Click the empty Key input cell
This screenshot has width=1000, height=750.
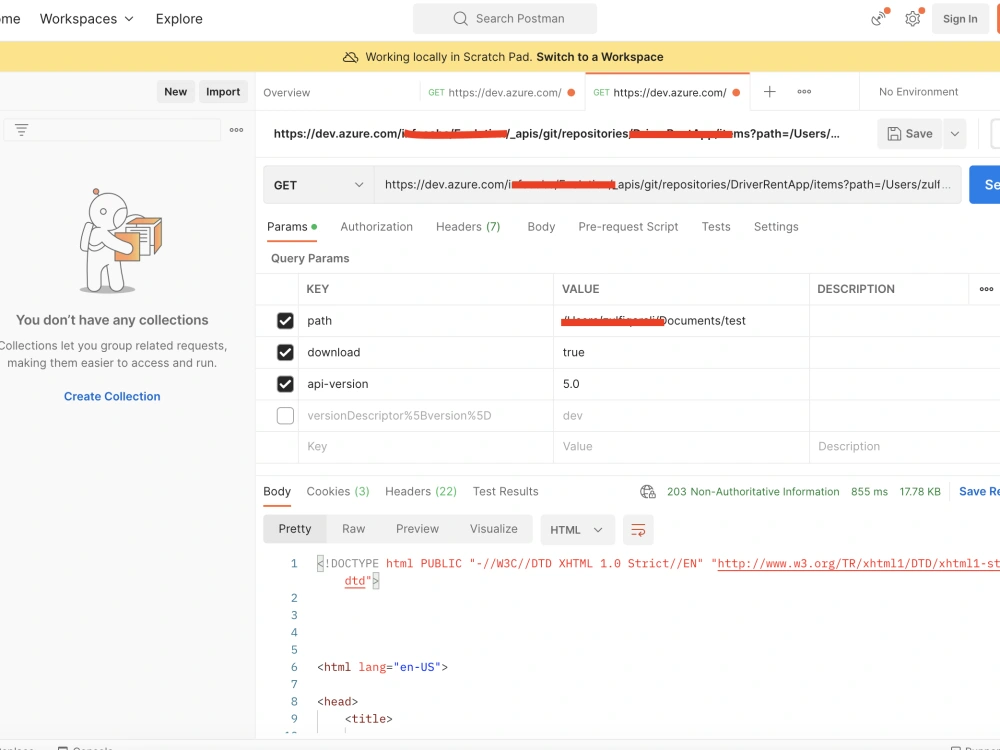coord(425,447)
